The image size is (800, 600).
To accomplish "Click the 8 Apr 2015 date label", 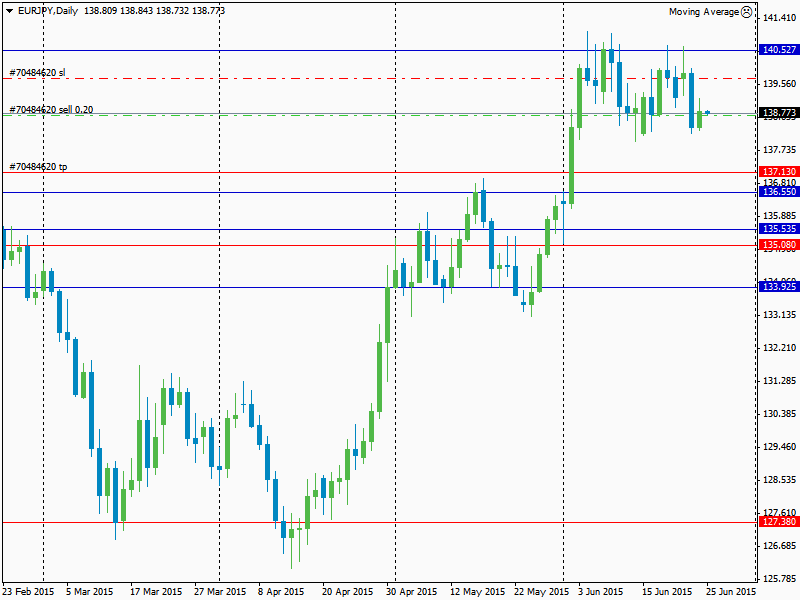I will coord(281,592).
